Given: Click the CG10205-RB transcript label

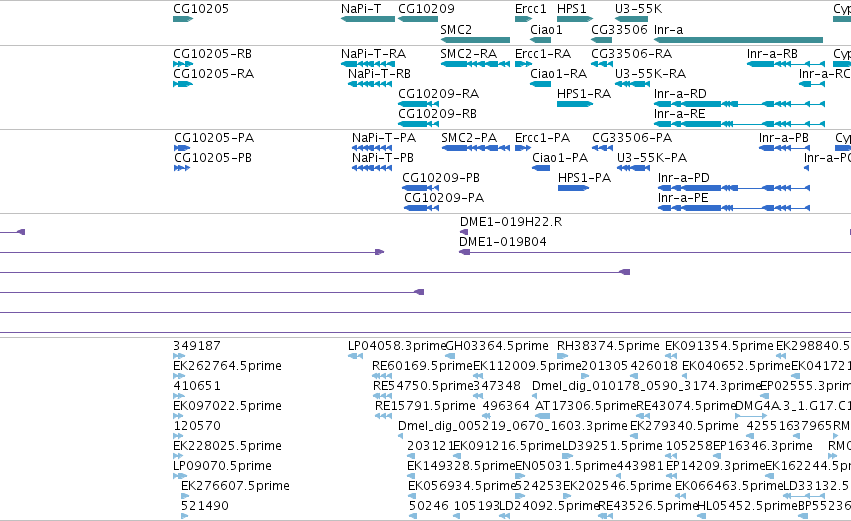Looking at the screenshot, I should (212, 54).
